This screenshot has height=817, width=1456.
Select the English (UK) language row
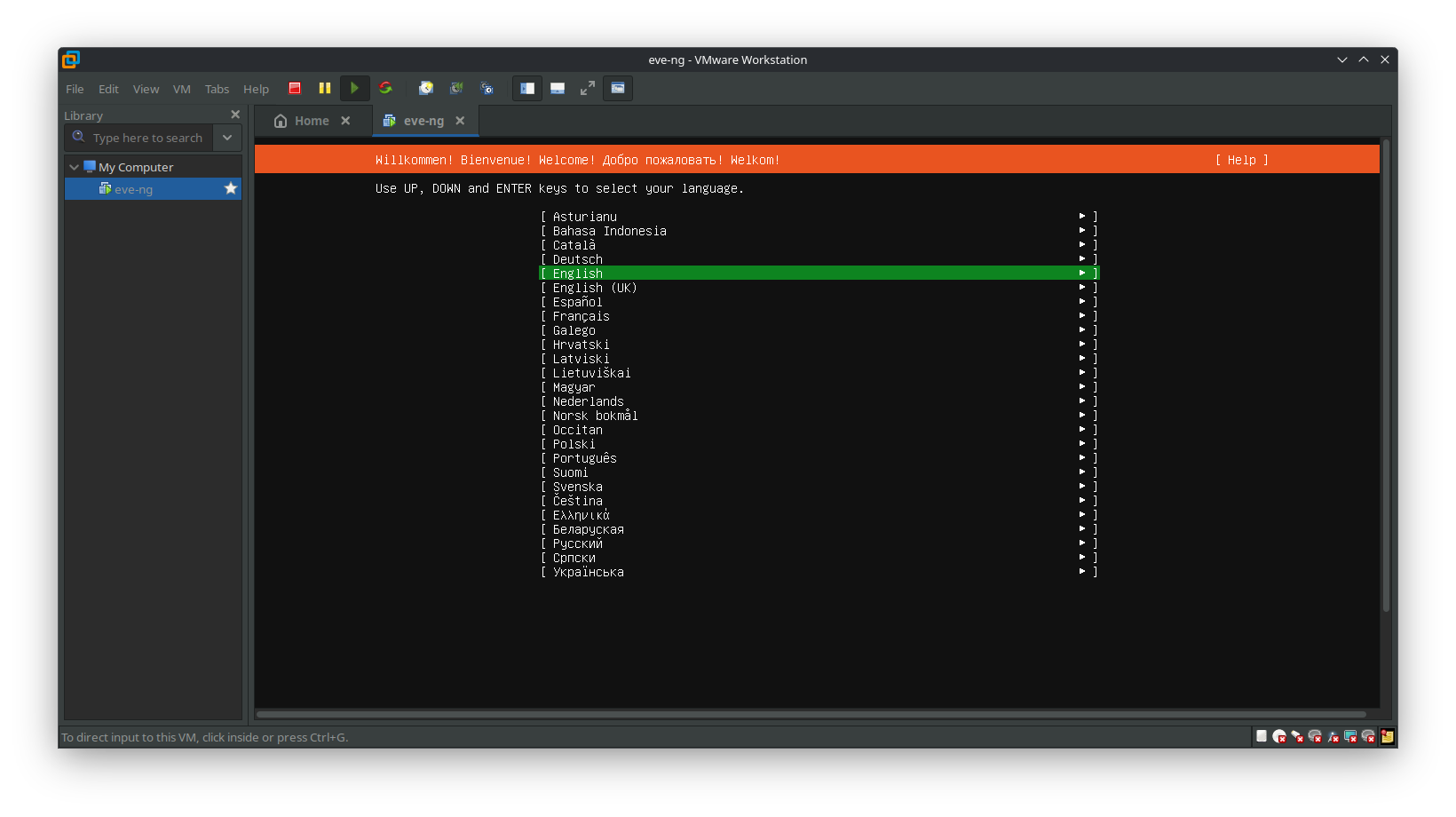(x=819, y=288)
